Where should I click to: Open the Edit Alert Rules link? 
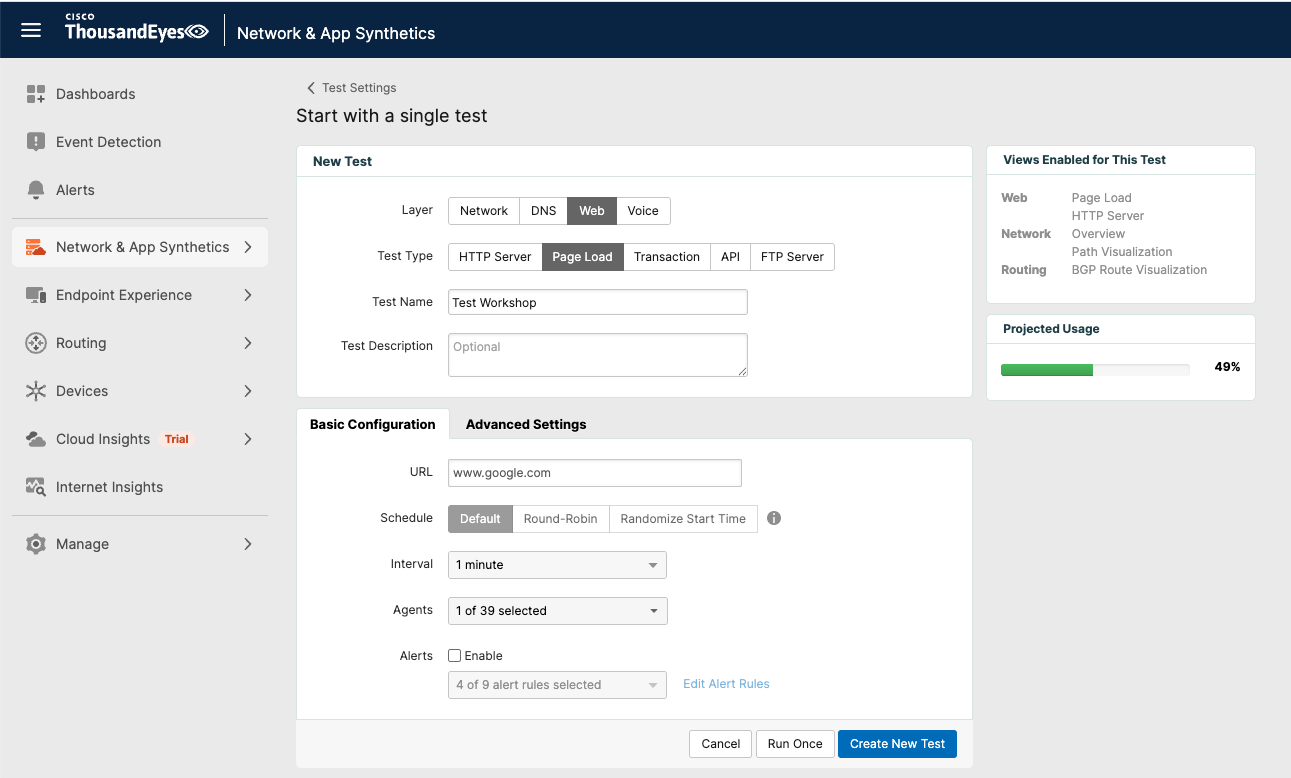(726, 684)
